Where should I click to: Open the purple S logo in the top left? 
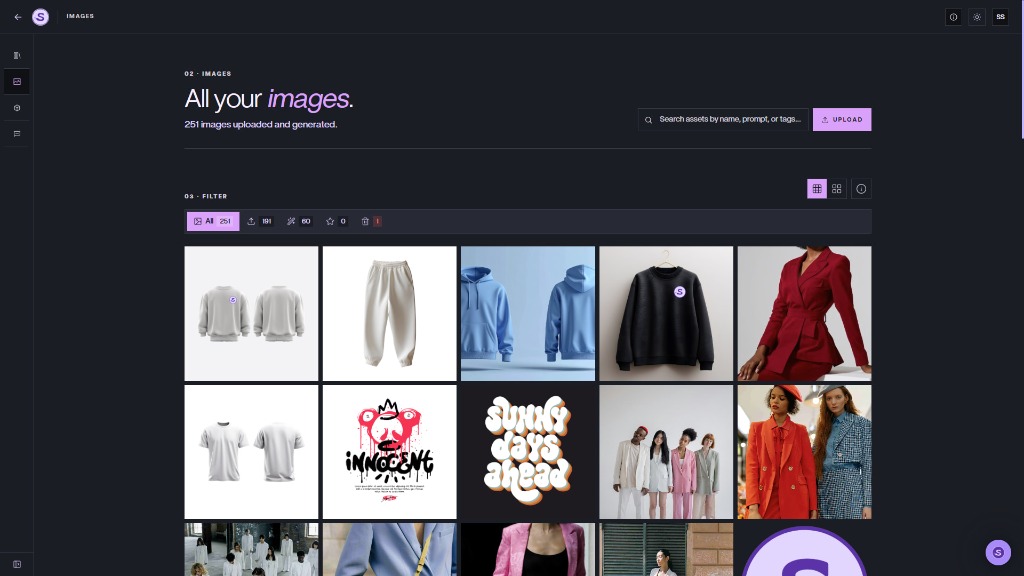pos(40,17)
